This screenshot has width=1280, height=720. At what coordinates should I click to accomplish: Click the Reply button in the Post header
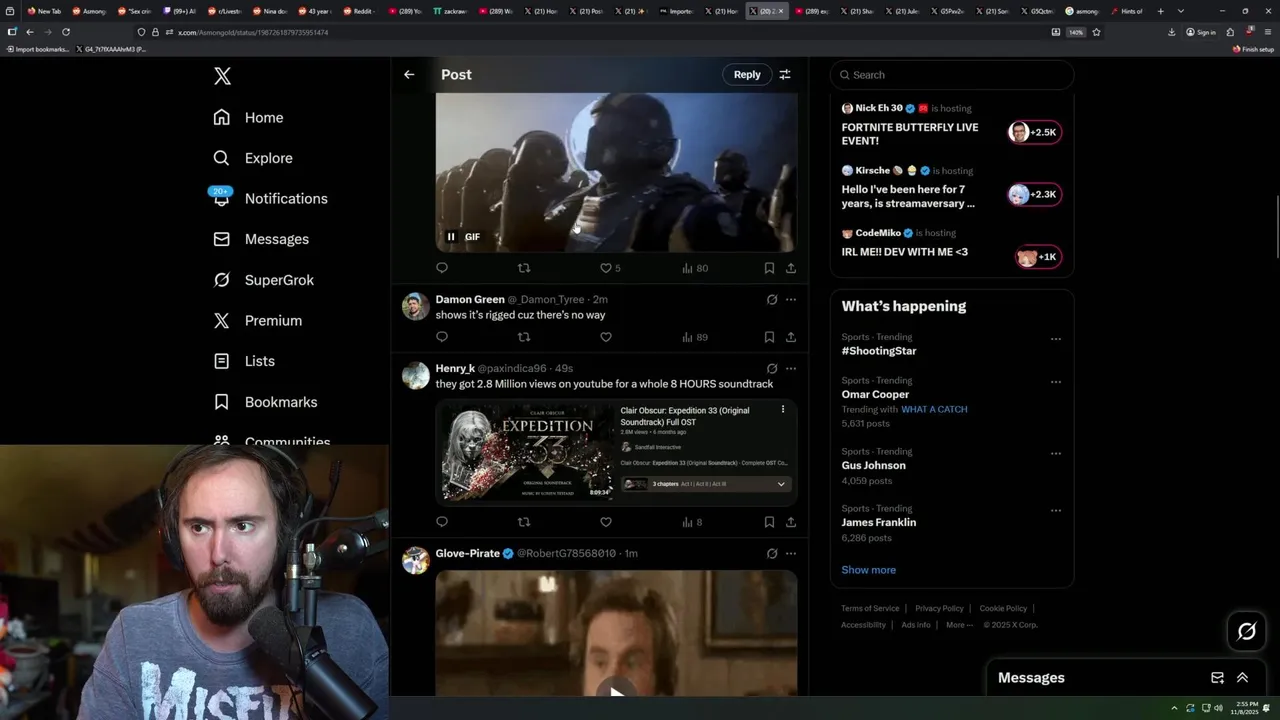click(747, 74)
